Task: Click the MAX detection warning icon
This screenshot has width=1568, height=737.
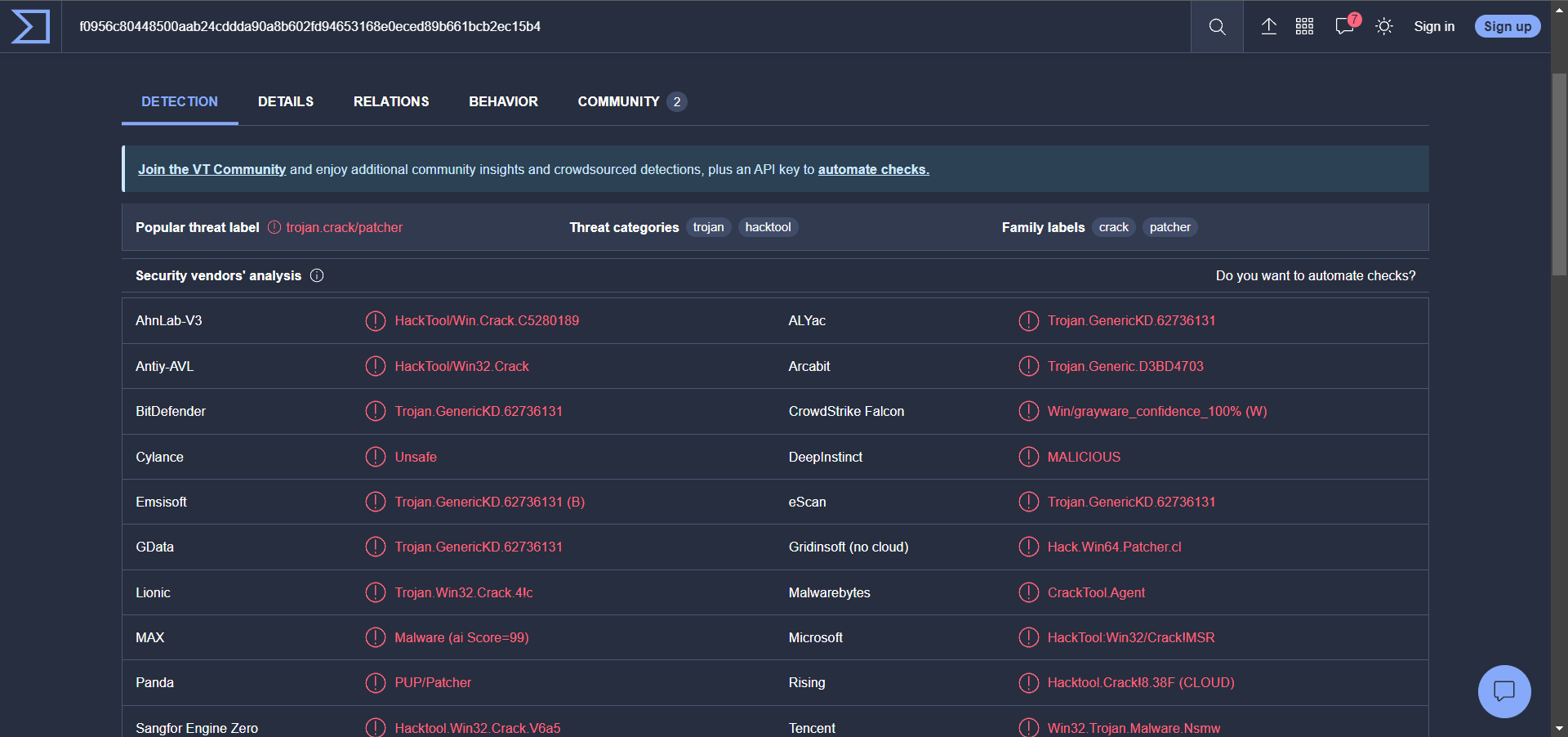Action: coord(375,637)
